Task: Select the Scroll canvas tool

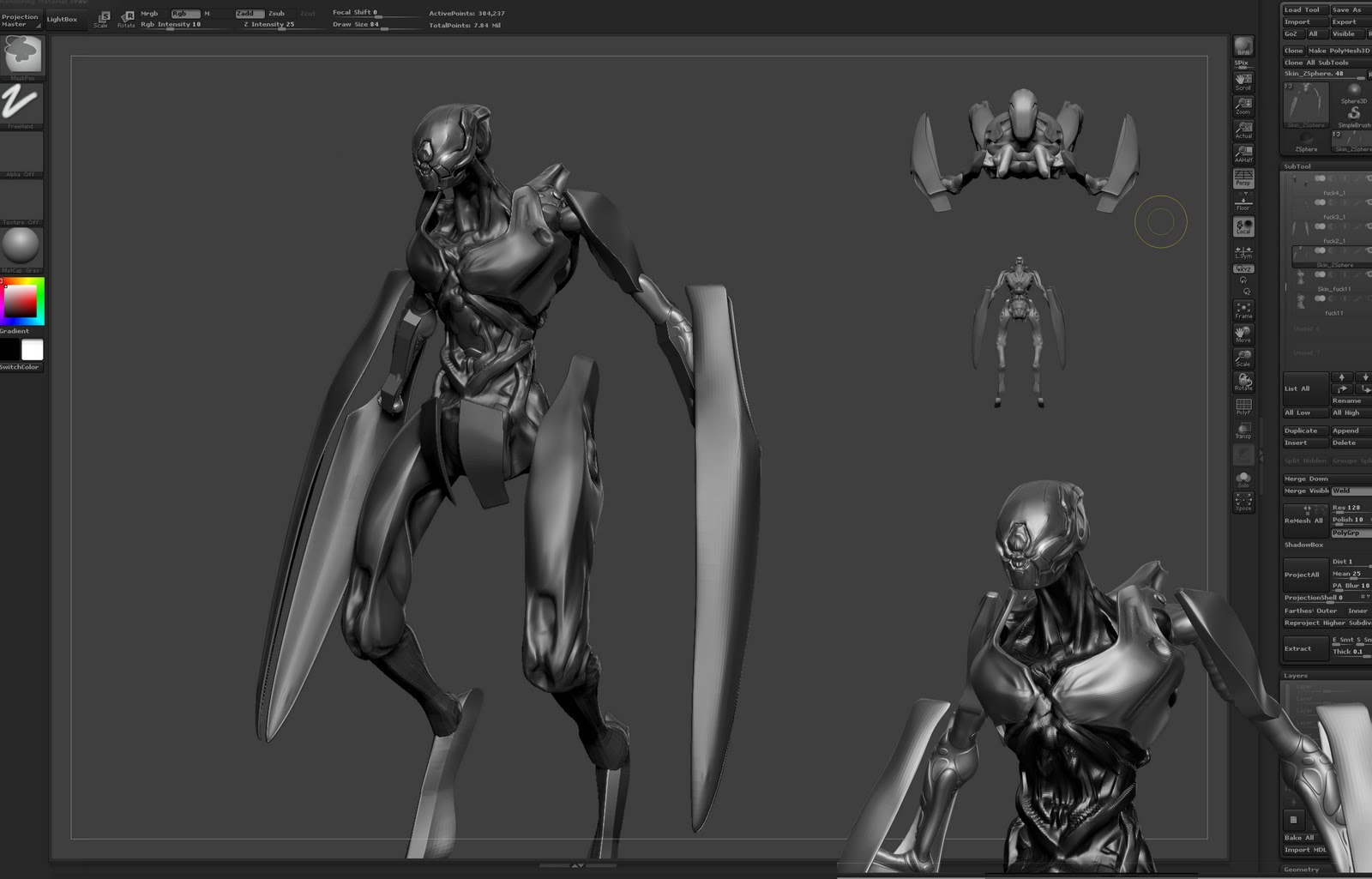Action: click(1243, 82)
